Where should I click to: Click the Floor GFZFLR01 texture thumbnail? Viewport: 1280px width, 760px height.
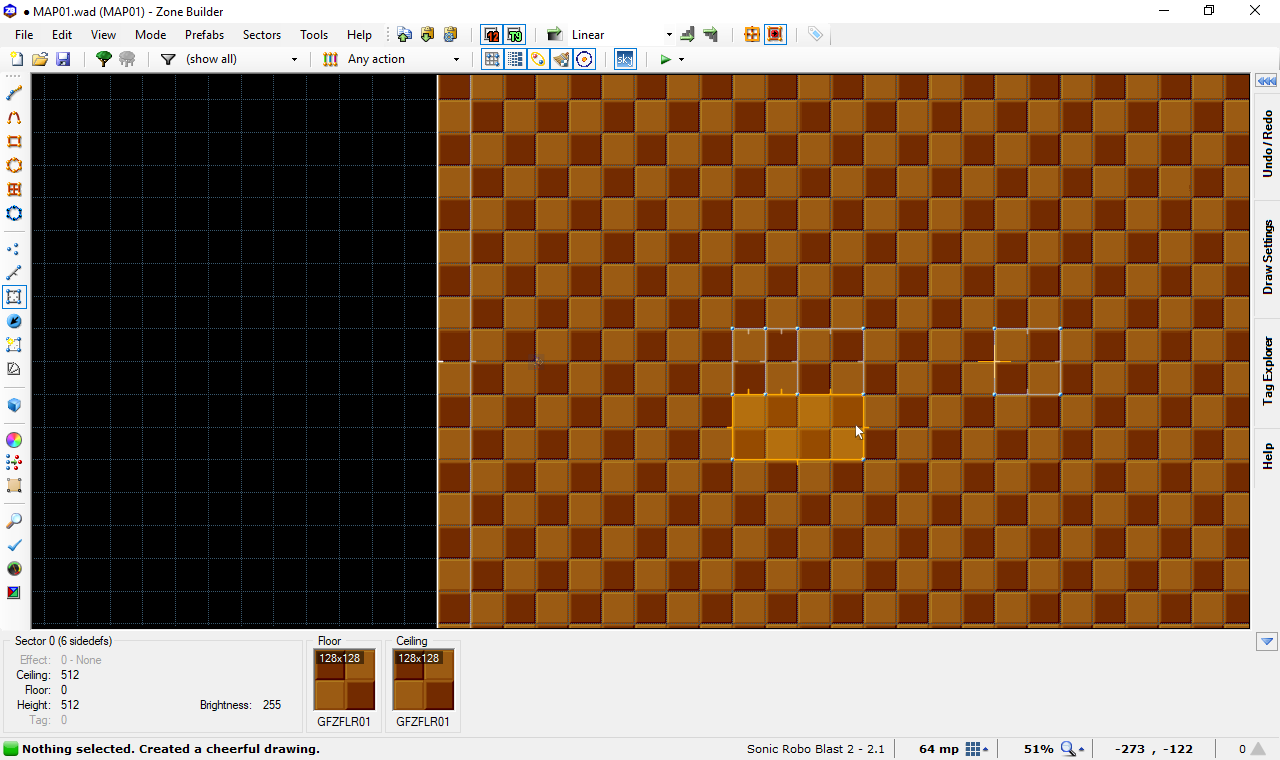(x=344, y=680)
